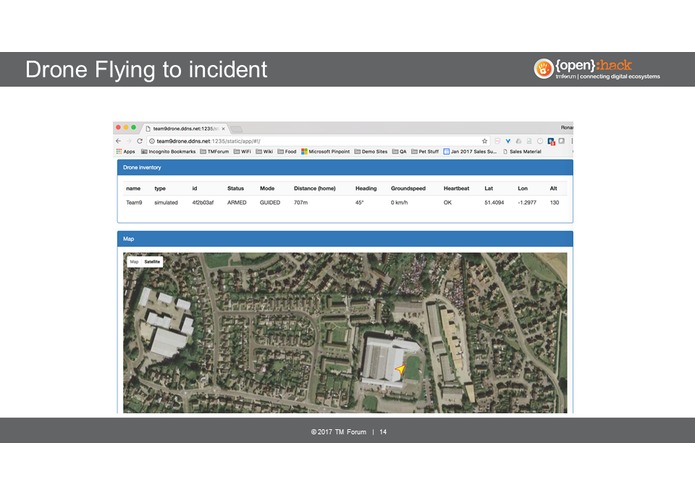
Task: Click the '-1.2977' longitude cell
Action: [x=527, y=202]
